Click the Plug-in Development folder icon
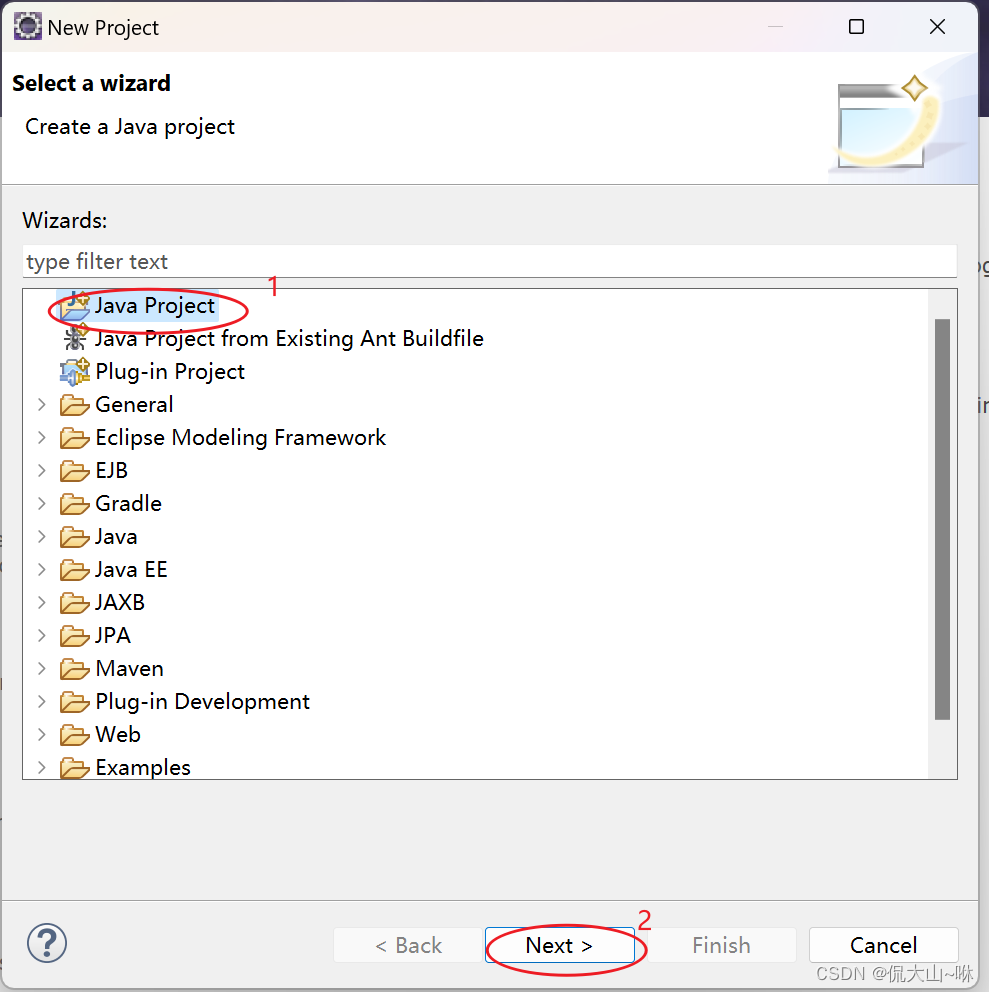The width and height of the screenshot is (989, 992). coord(75,702)
